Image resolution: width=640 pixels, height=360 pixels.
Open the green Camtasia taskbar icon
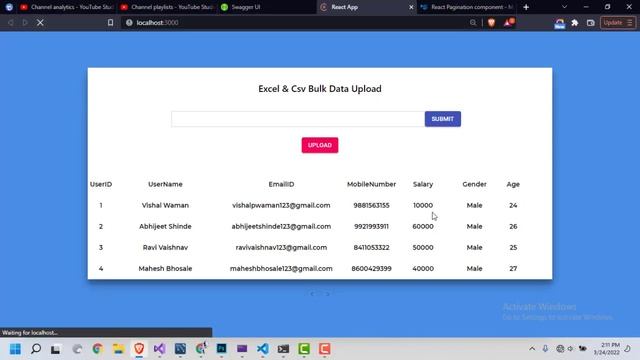[x=304, y=349]
